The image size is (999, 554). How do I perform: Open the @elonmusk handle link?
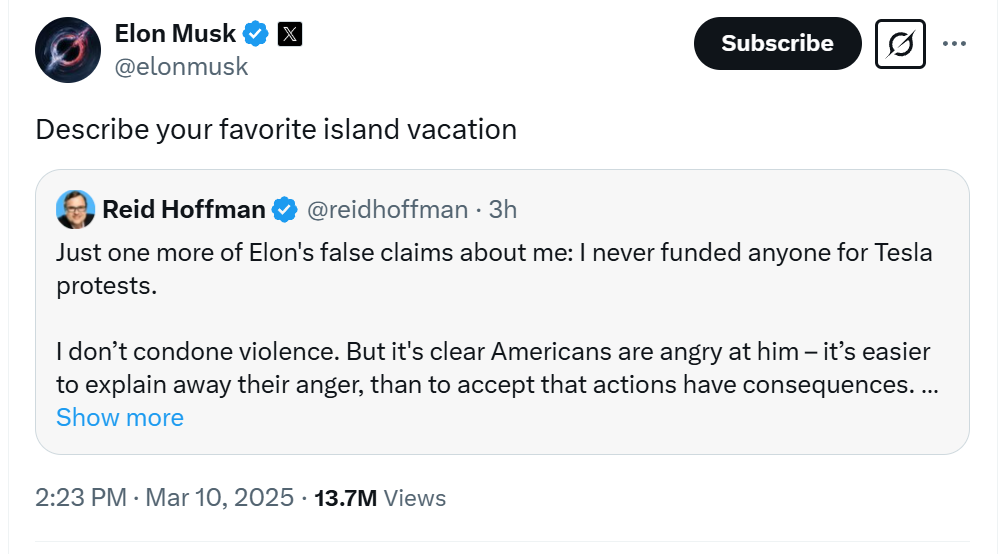pos(181,67)
